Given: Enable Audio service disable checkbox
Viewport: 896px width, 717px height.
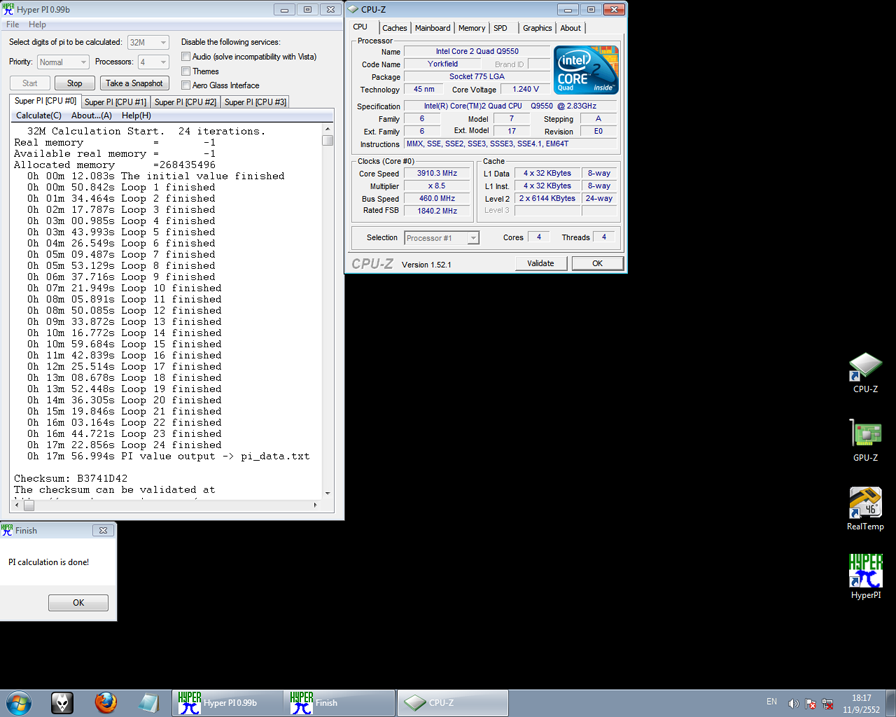Looking at the screenshot, I should [x=186, y=57].
